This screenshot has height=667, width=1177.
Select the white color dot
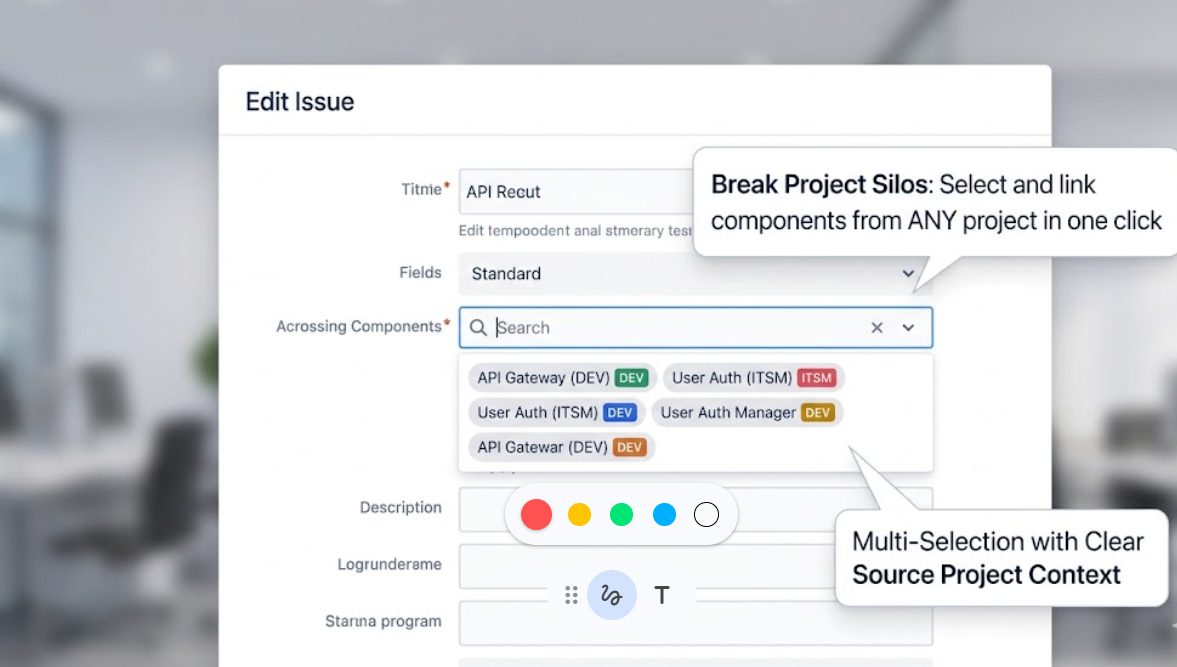point(706,514)
